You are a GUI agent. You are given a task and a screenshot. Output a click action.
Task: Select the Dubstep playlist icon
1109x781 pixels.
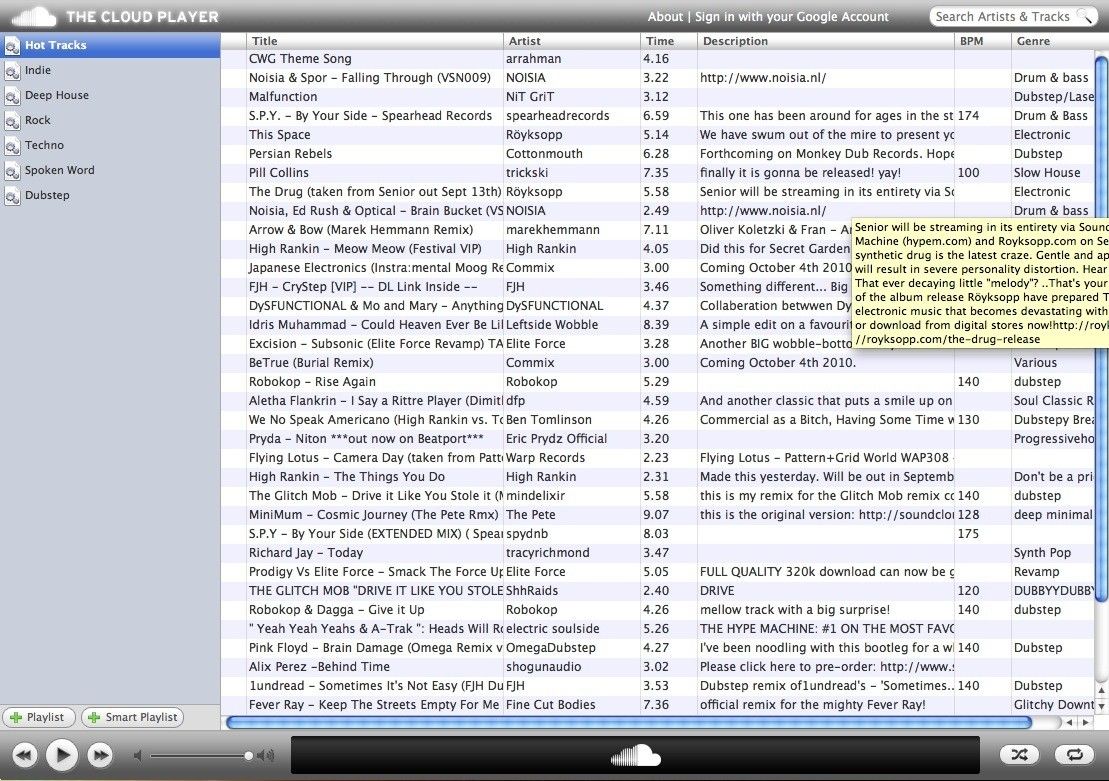[x=14, y=195]
